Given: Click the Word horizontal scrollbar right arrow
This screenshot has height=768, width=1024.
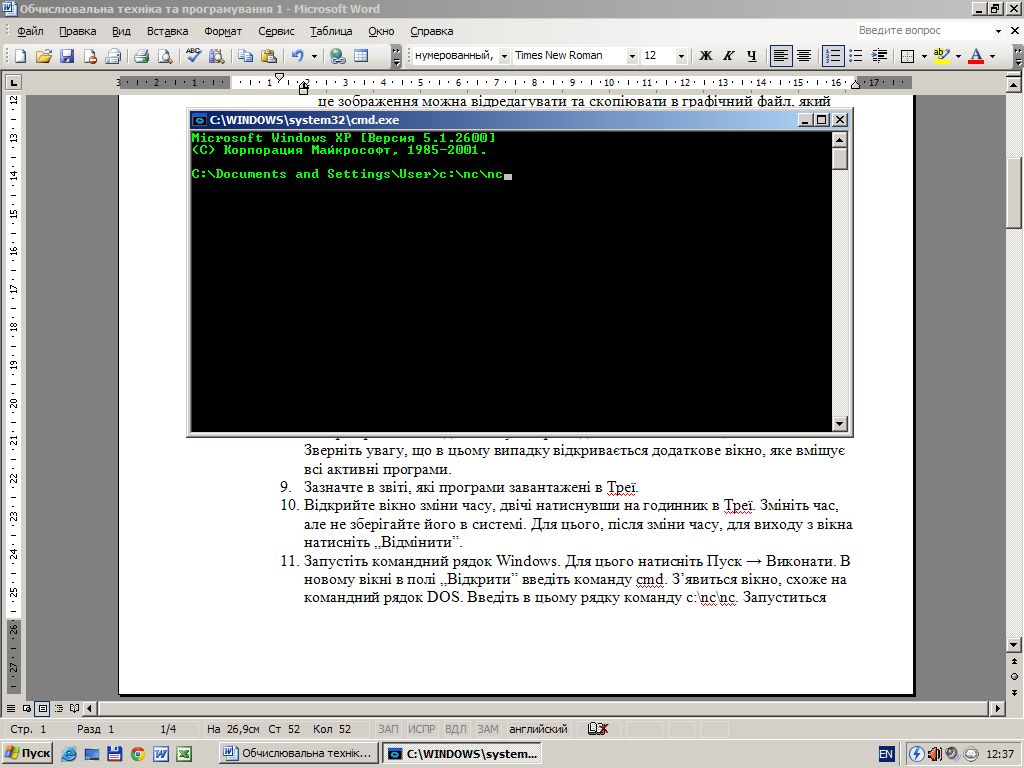Looking at the screenshot, I should 997,708.
